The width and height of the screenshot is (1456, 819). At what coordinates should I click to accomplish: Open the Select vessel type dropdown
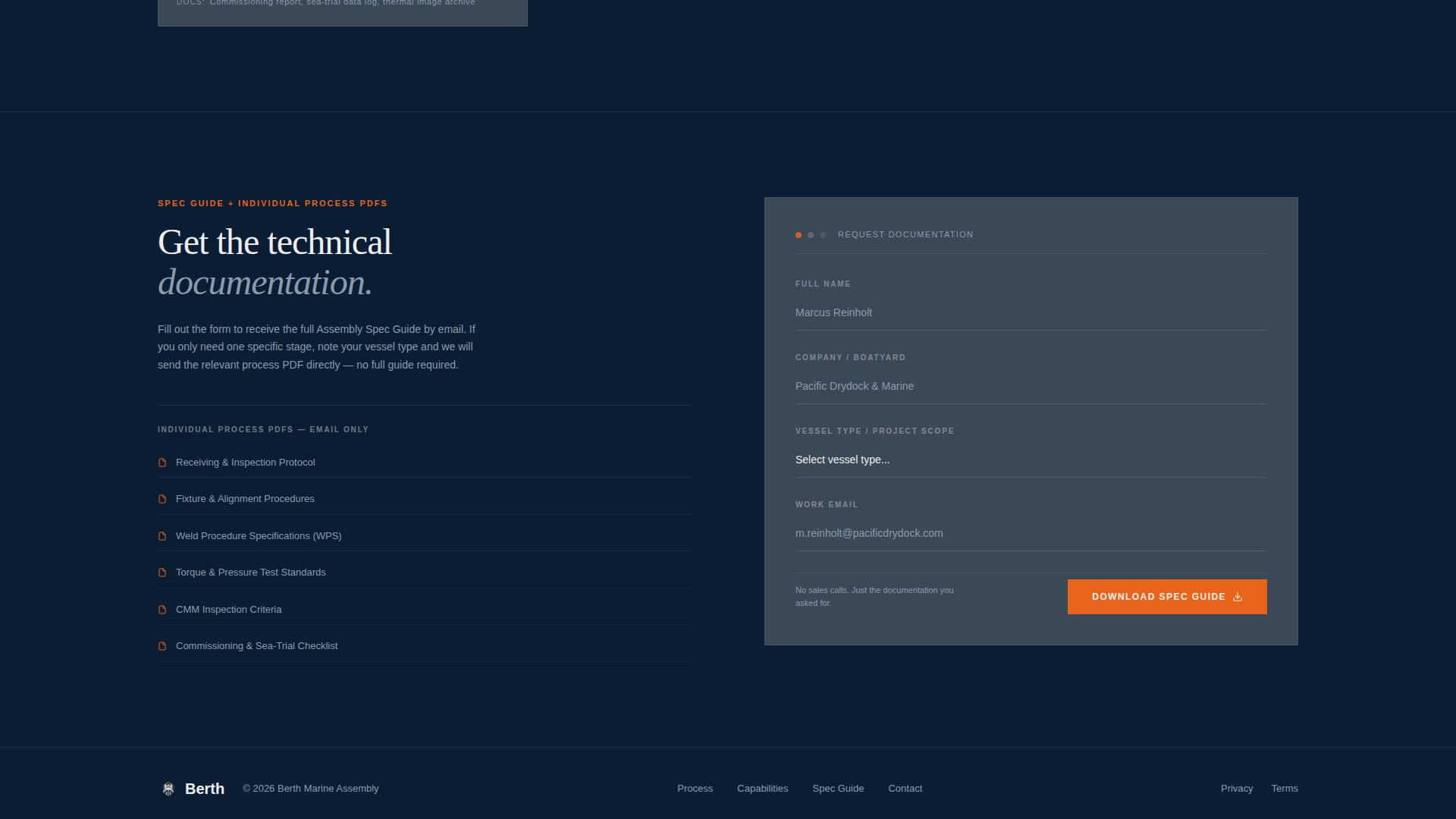pos(1031,460)
